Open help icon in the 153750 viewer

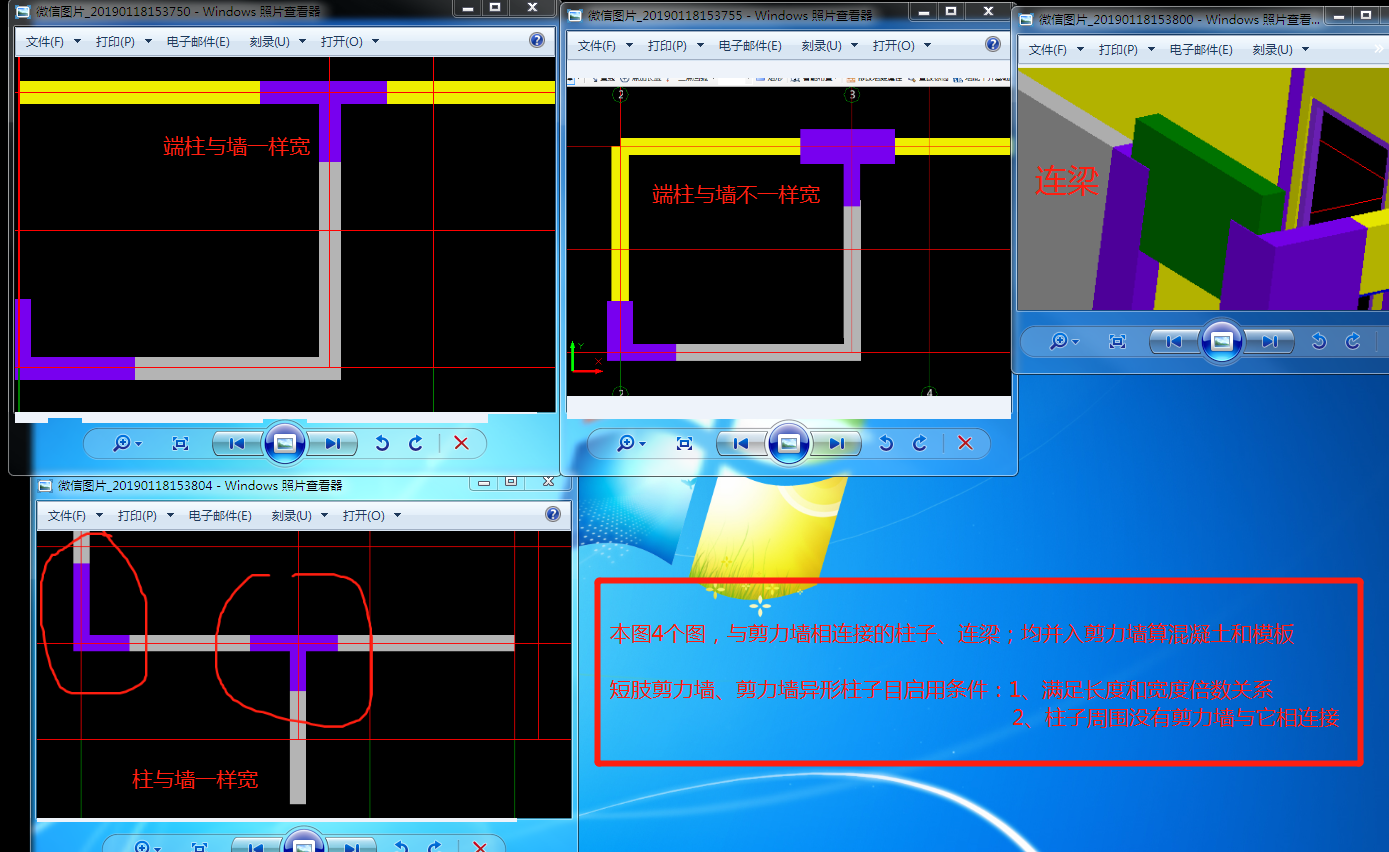coord(537,41)
